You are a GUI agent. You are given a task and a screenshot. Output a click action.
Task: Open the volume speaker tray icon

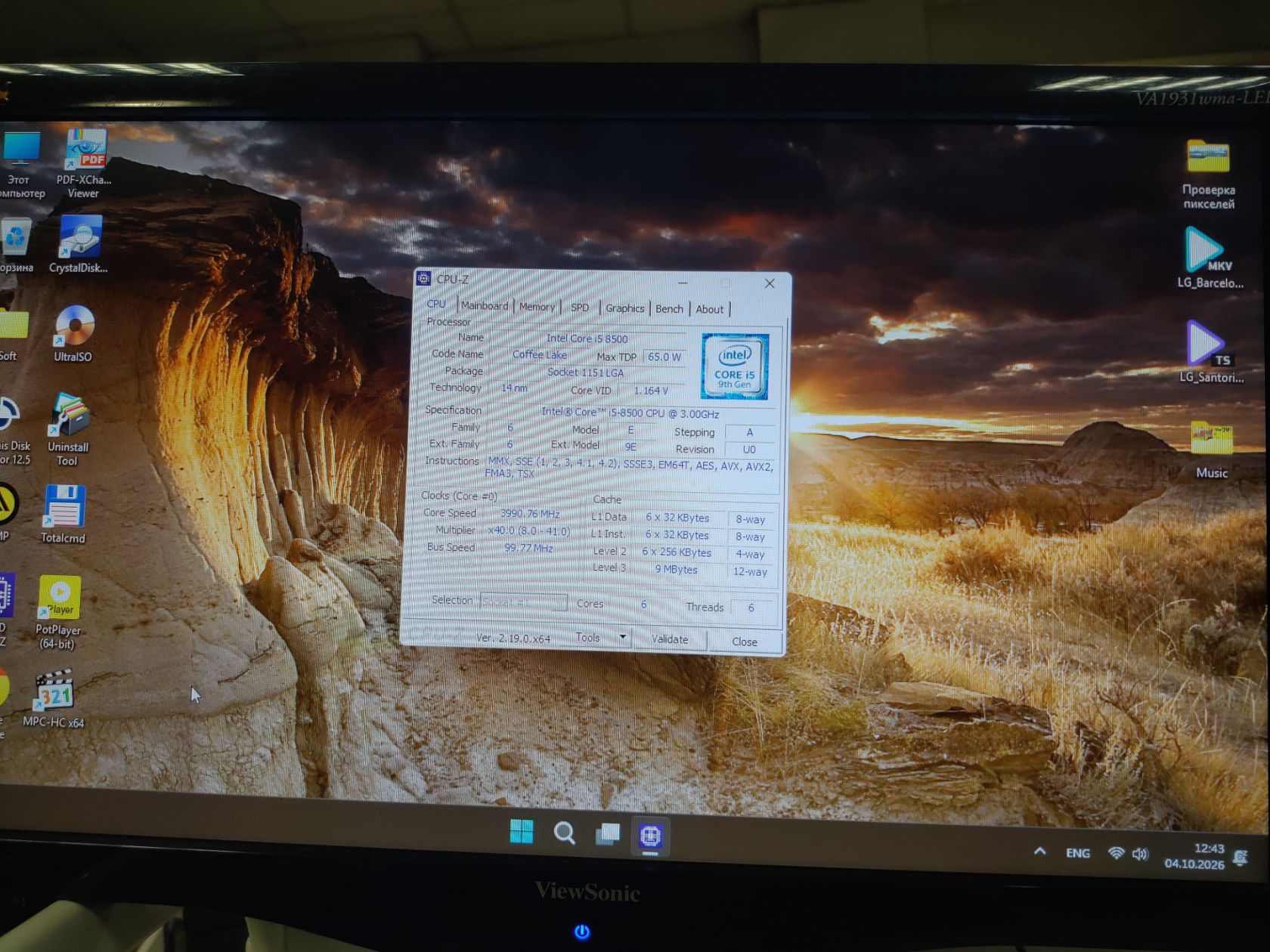pyautogui.click(x=1140, y=855)
